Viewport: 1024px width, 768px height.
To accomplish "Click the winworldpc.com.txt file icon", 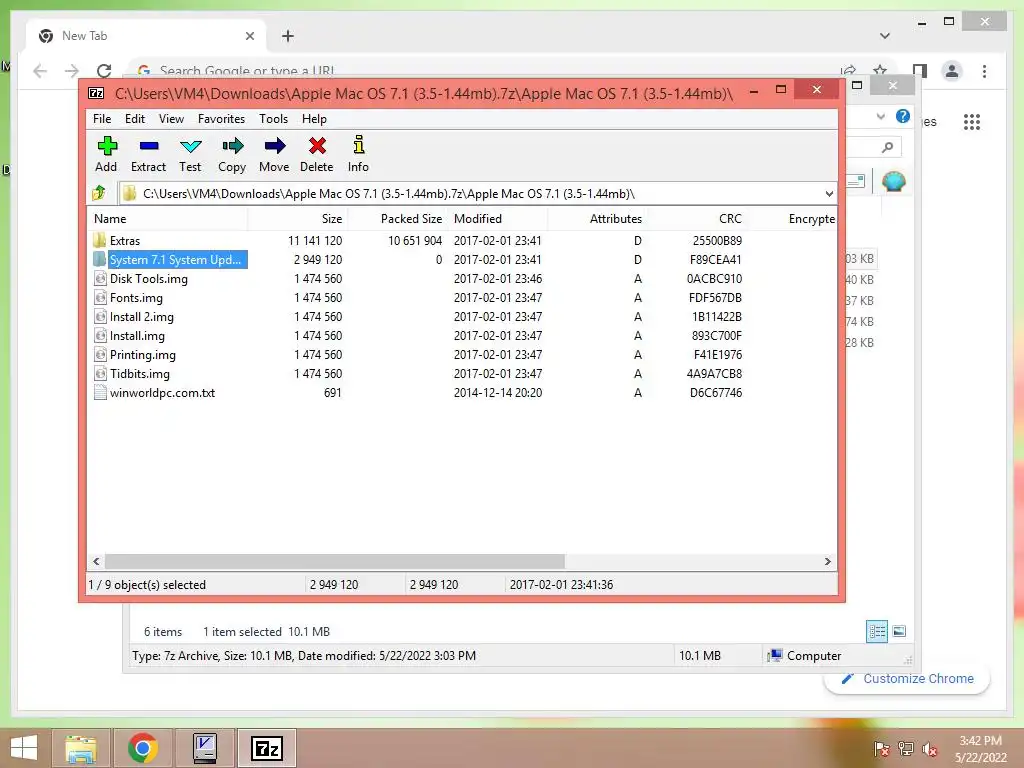I will click(100, 392).
